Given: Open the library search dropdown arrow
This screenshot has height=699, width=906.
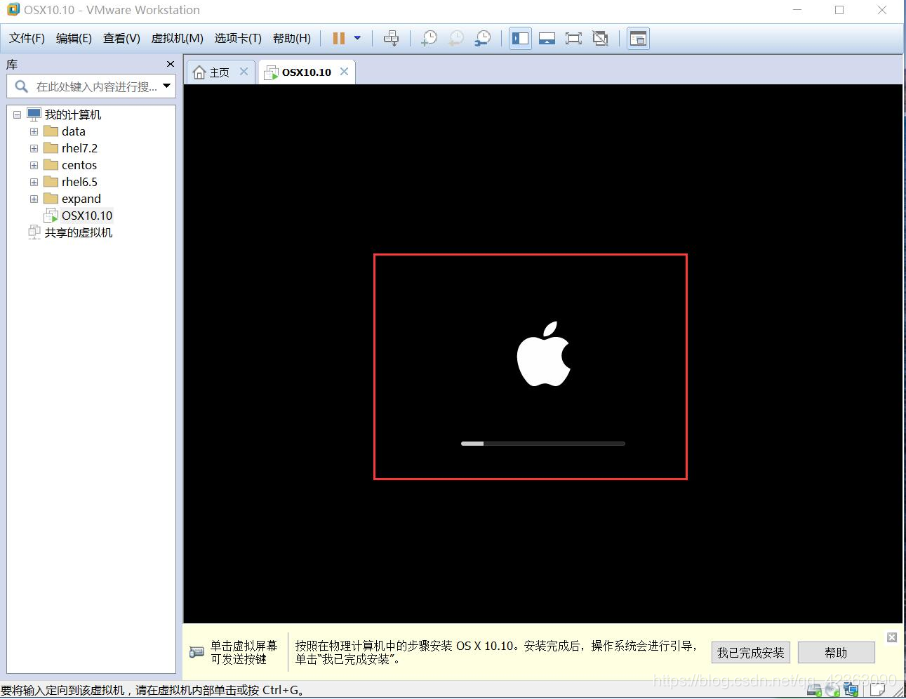Looking at the screenshot, I should coord(167,86).
